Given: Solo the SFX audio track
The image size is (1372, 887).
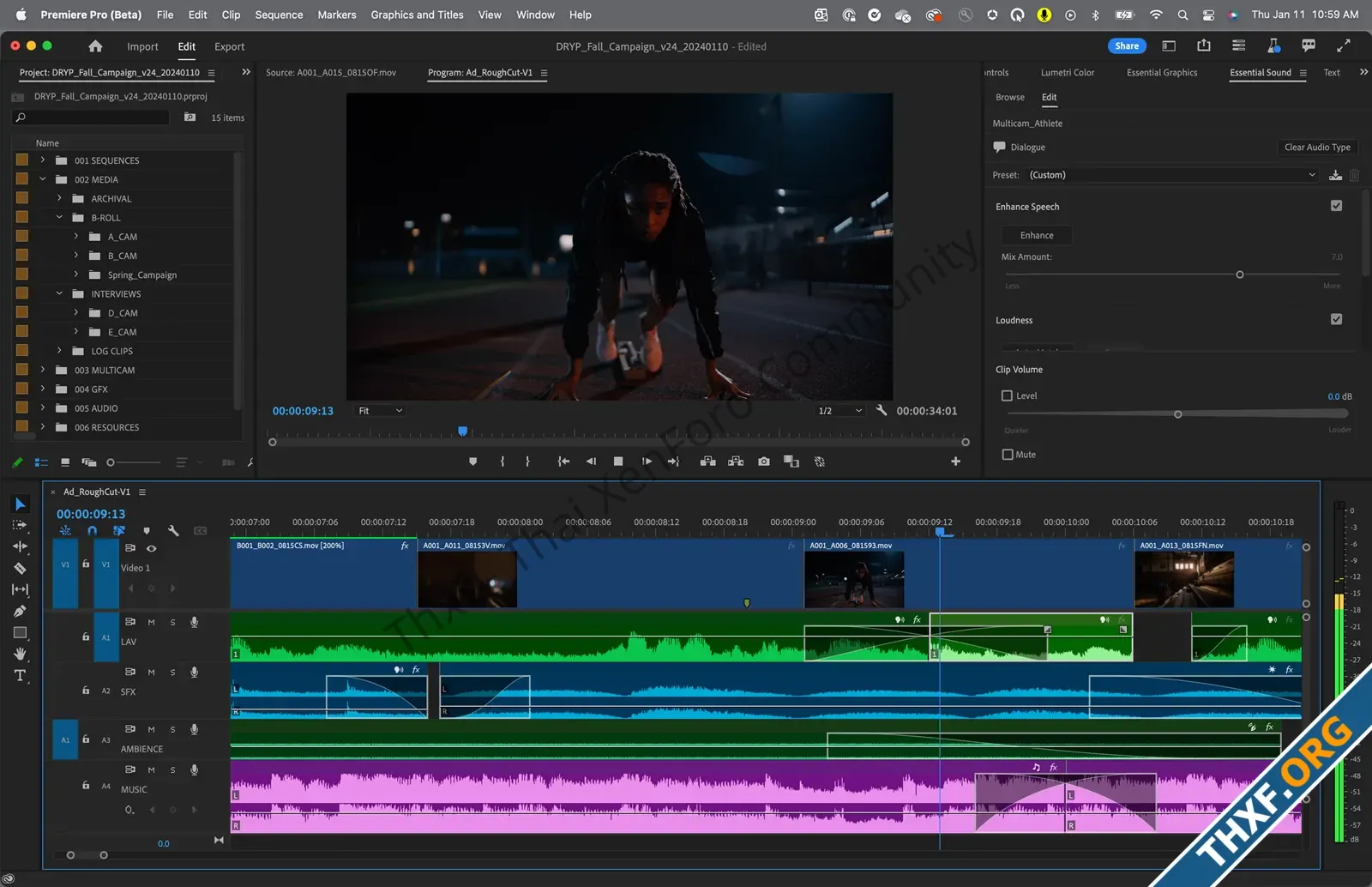Looking at the screenshot, I should pyautogui.click(x=172, y=673).
